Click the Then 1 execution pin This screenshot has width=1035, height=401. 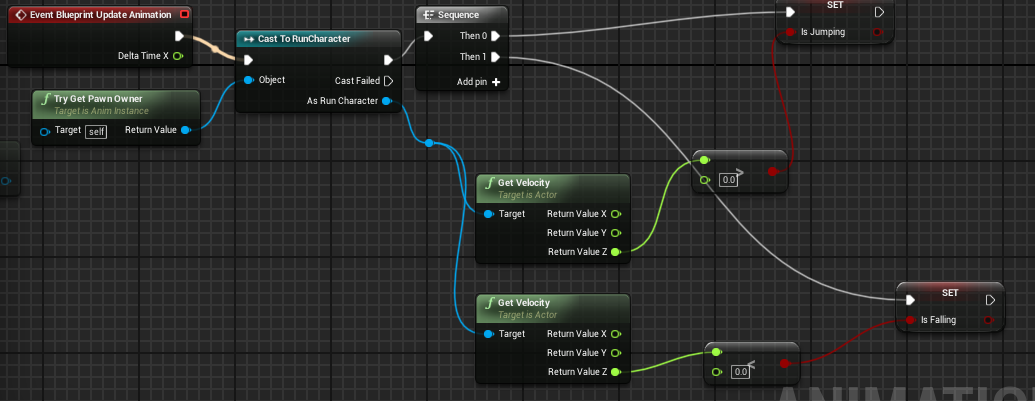495,57
